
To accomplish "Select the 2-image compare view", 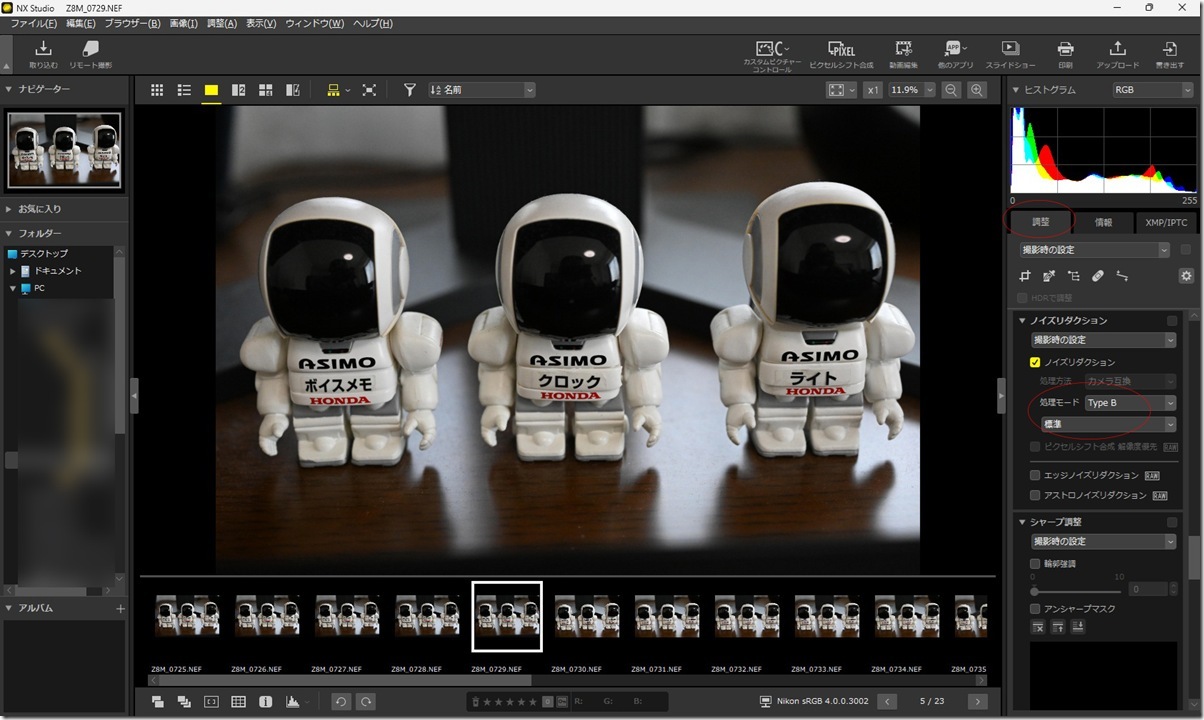I will pyautogui.click(x=238, y=90).
